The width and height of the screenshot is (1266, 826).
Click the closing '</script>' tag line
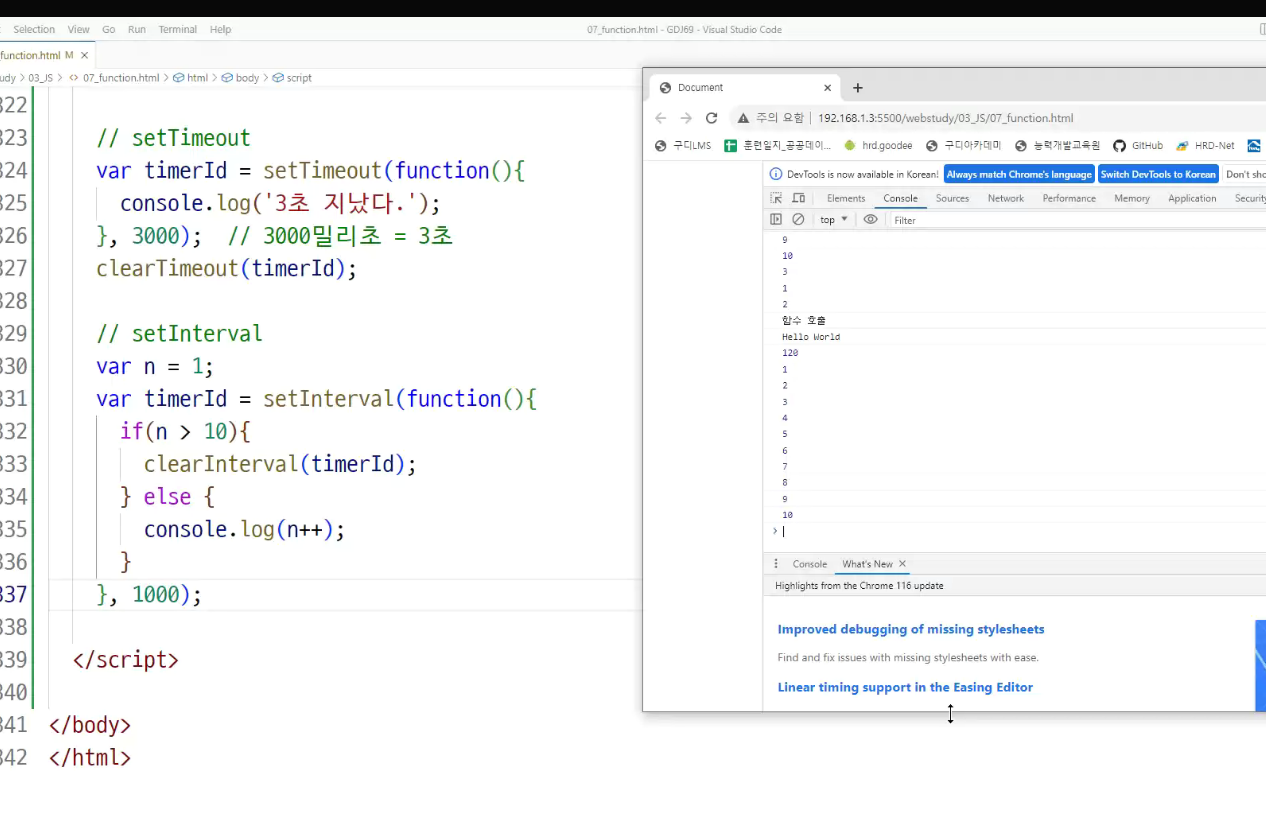126,660
